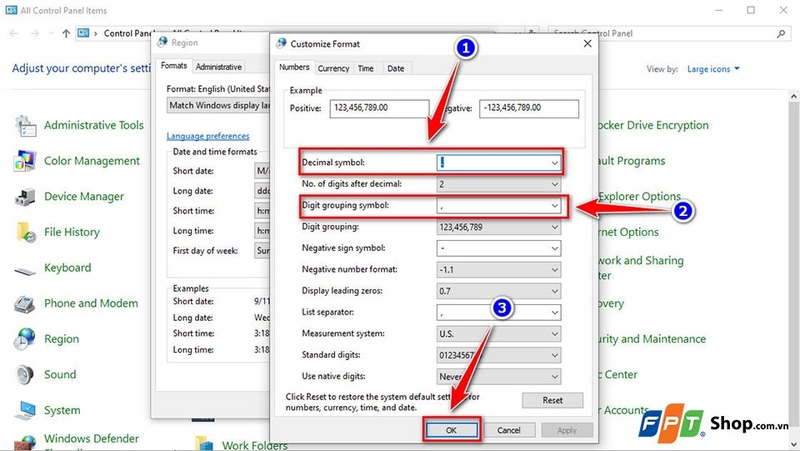Screen dimensions: 800x451
Task: Click the Positive example field
Action: pos(379,109)
